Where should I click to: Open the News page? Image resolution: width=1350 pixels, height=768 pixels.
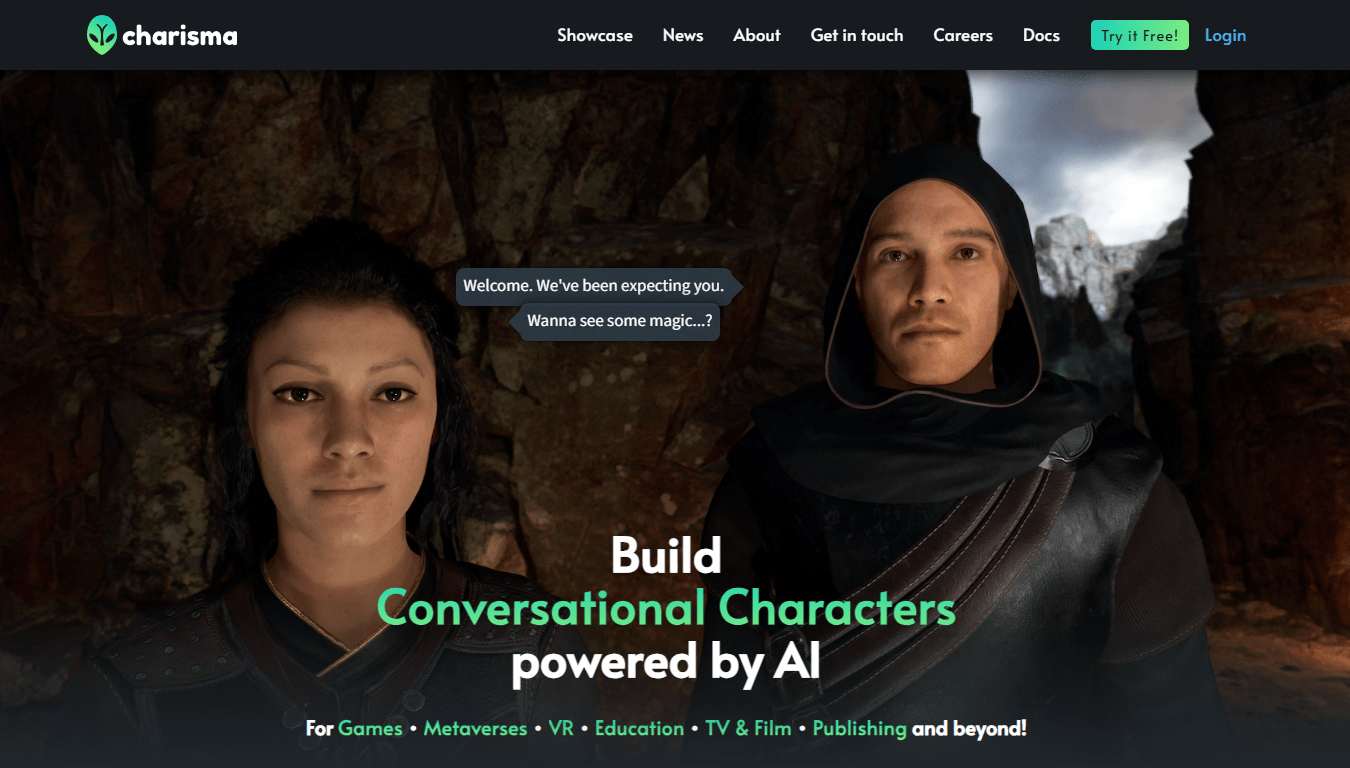pos(683,35)
